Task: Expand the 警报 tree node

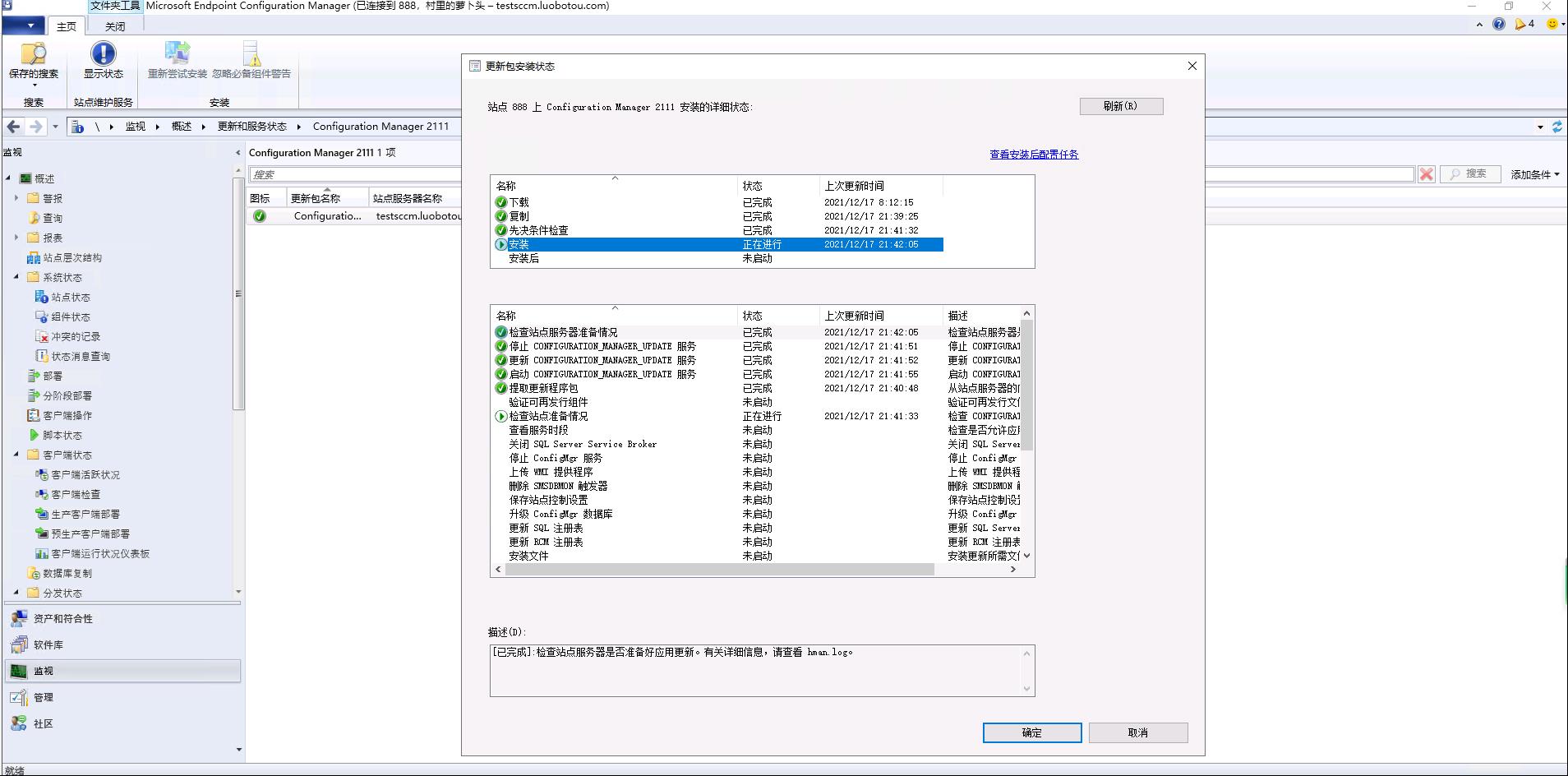Action: [16, 198]
